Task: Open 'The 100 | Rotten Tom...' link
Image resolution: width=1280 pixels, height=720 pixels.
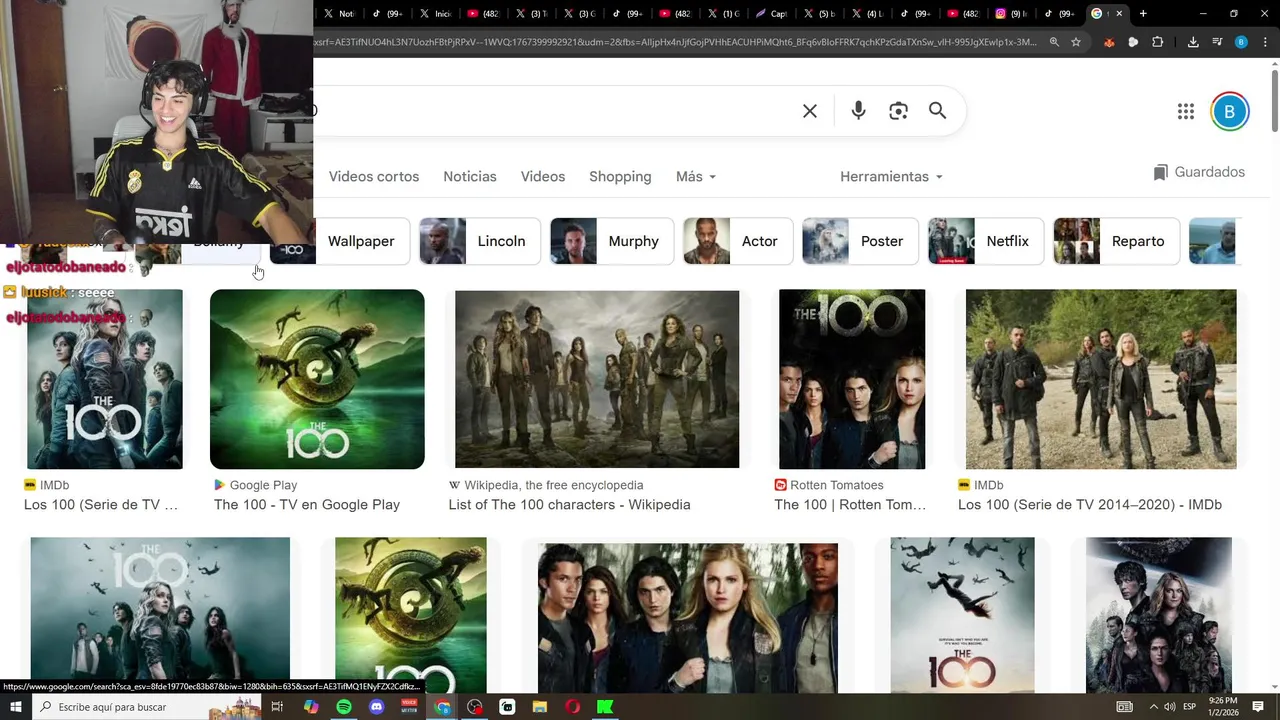Action: tap(850, 505)
